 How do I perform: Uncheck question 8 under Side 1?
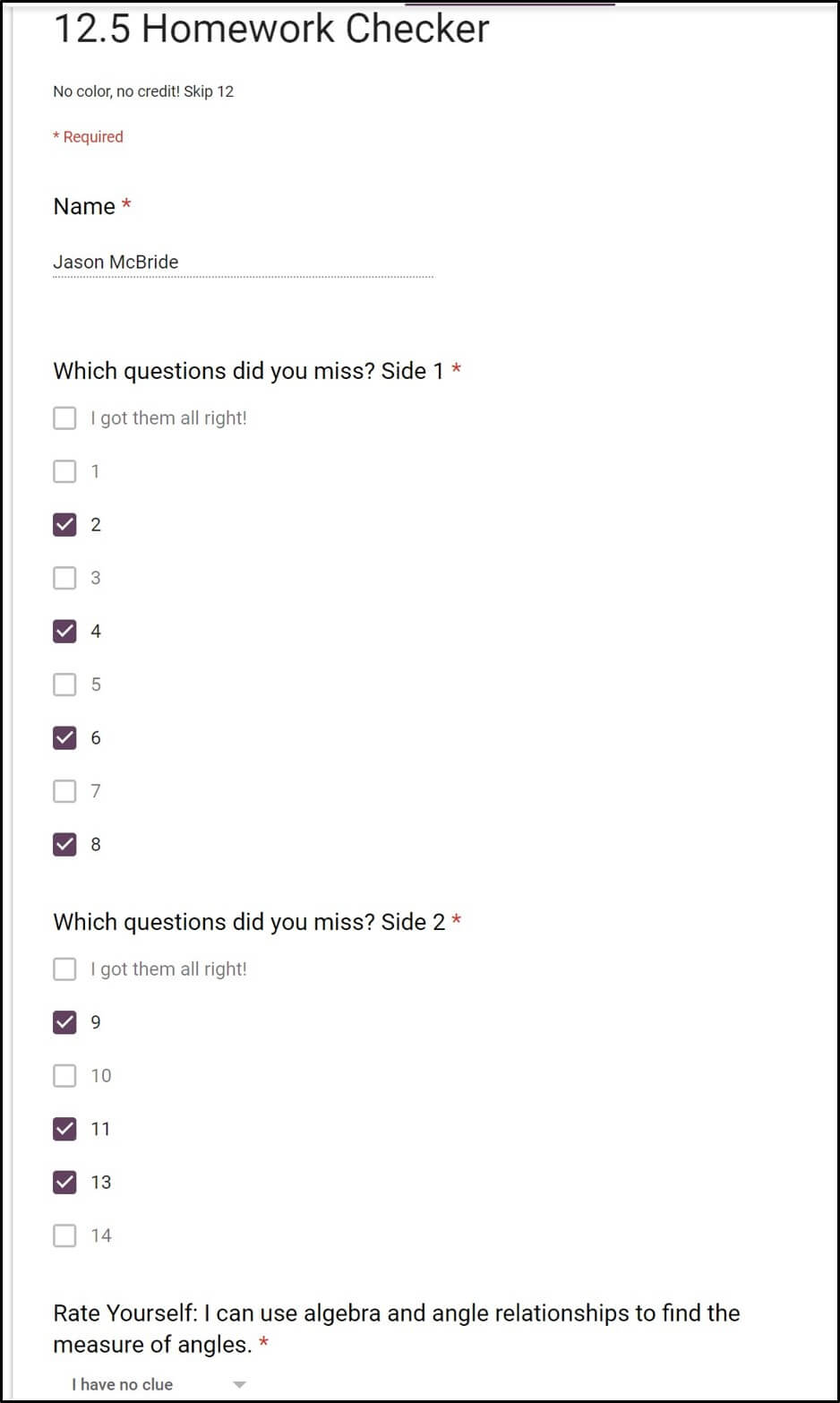coord(64,844)
